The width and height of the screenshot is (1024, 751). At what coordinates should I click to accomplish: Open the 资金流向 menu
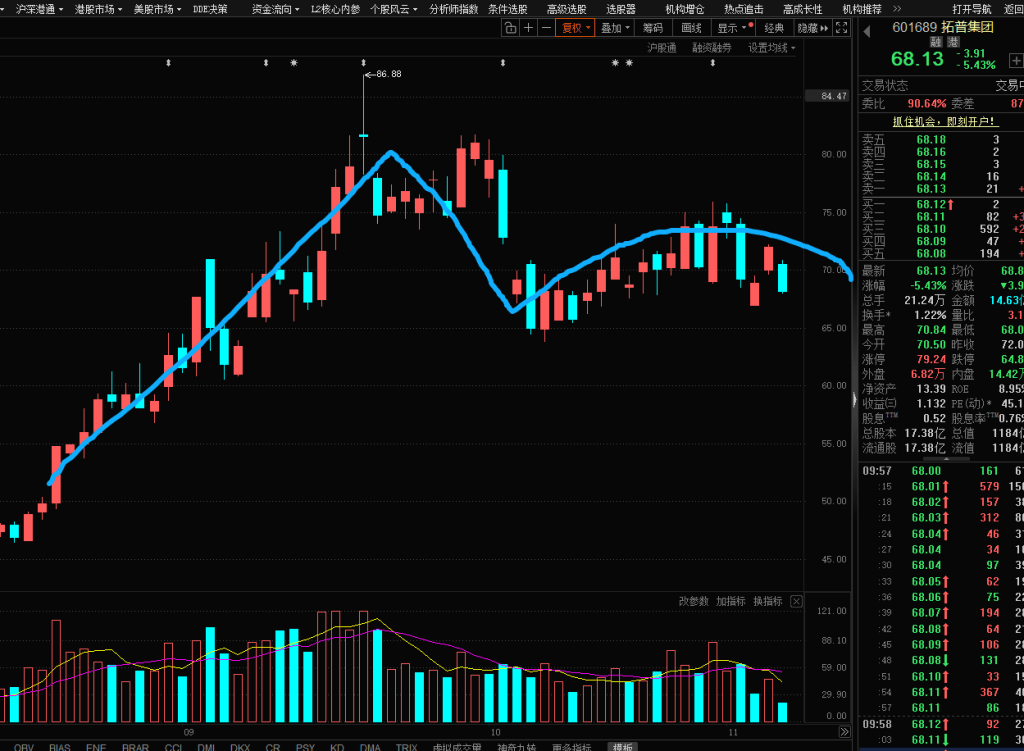(x=275, y=8)
